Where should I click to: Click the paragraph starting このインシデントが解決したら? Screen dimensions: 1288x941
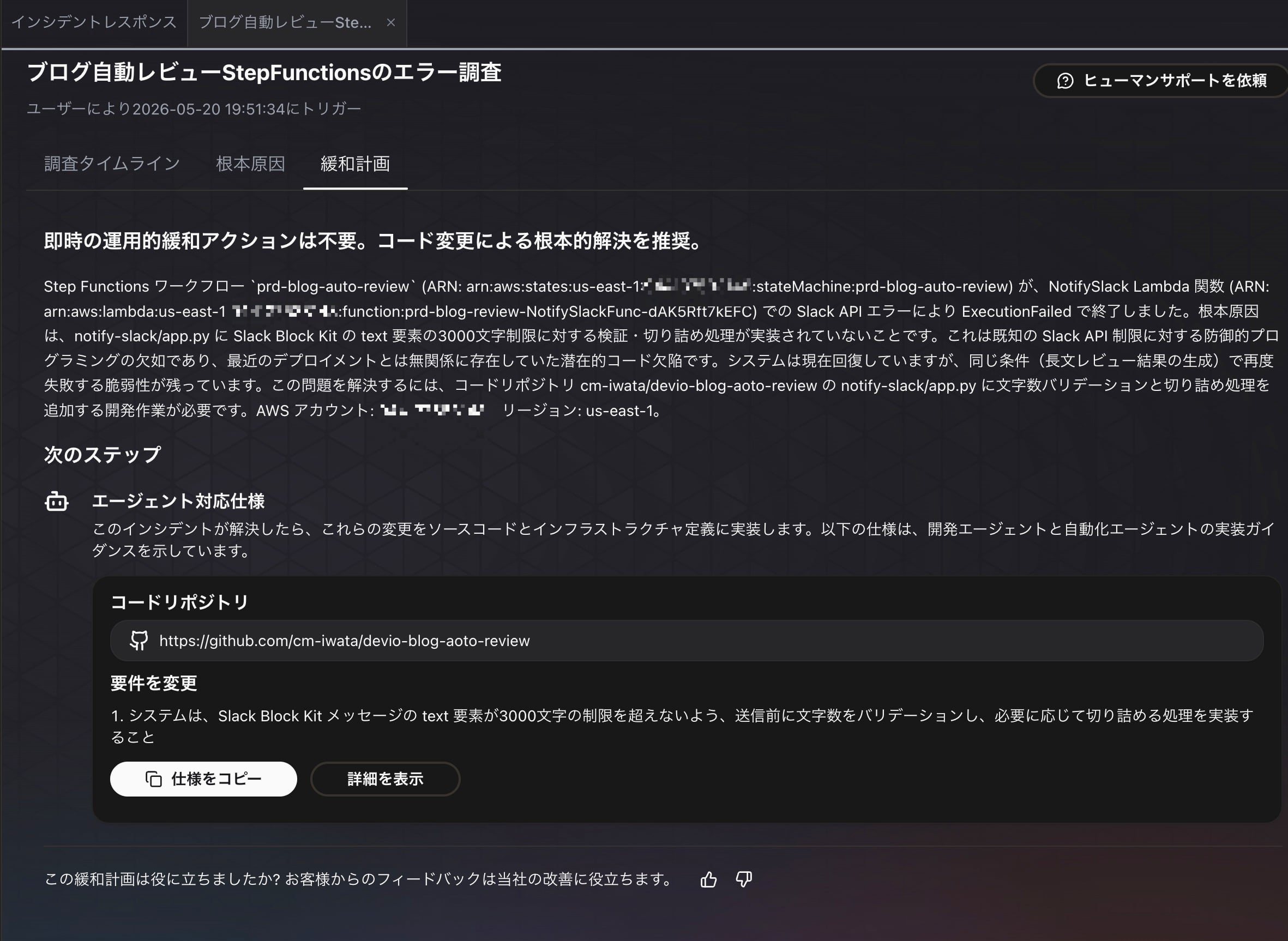(x=683, y=540)
